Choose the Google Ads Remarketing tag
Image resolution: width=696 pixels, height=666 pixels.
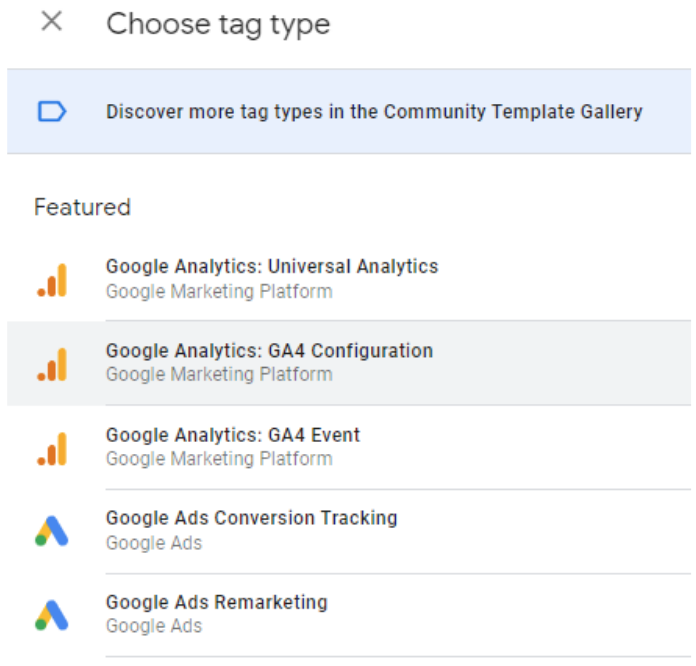(216, 602)
